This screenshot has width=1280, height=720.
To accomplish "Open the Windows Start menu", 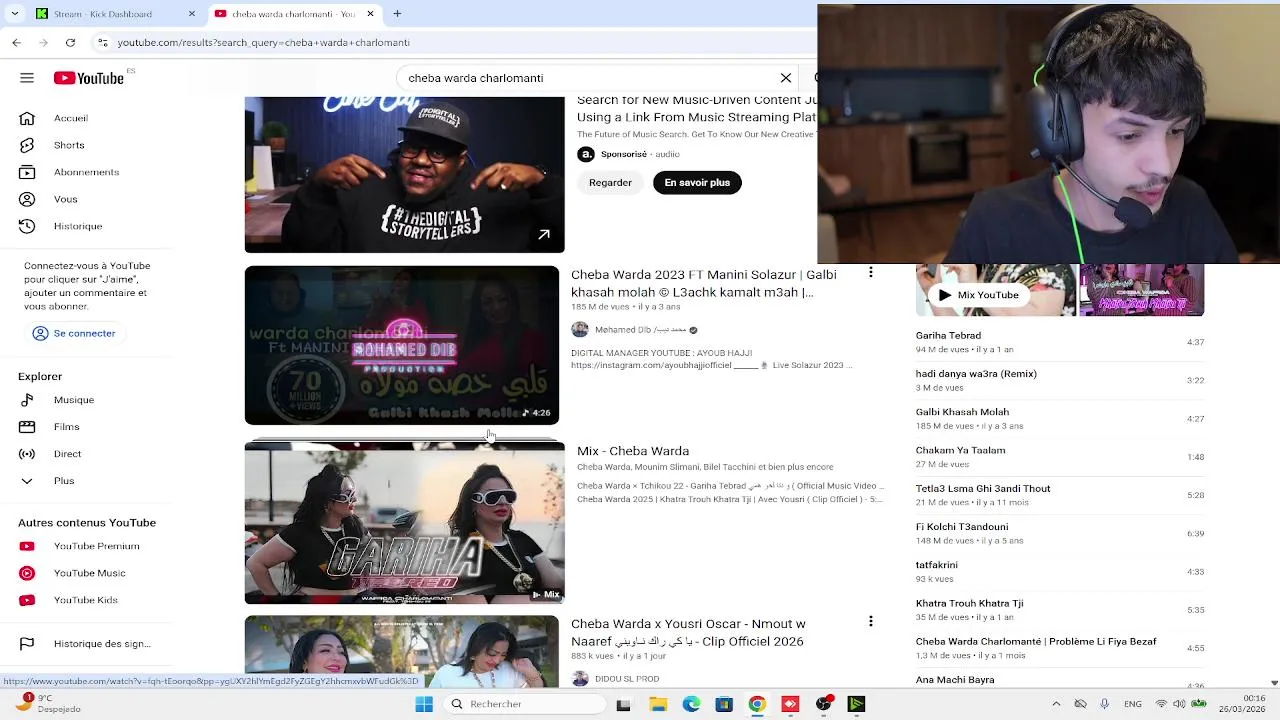I will 424,704.
